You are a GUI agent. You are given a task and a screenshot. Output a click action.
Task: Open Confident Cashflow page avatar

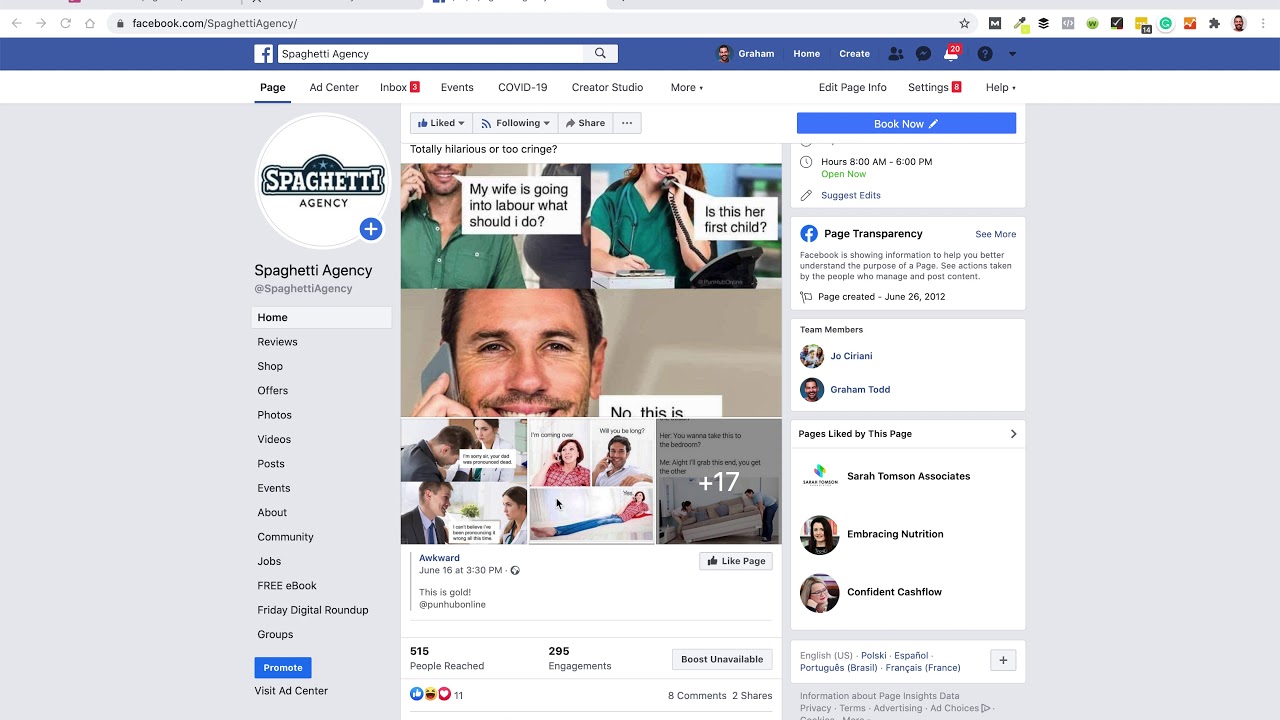[820, 593]
